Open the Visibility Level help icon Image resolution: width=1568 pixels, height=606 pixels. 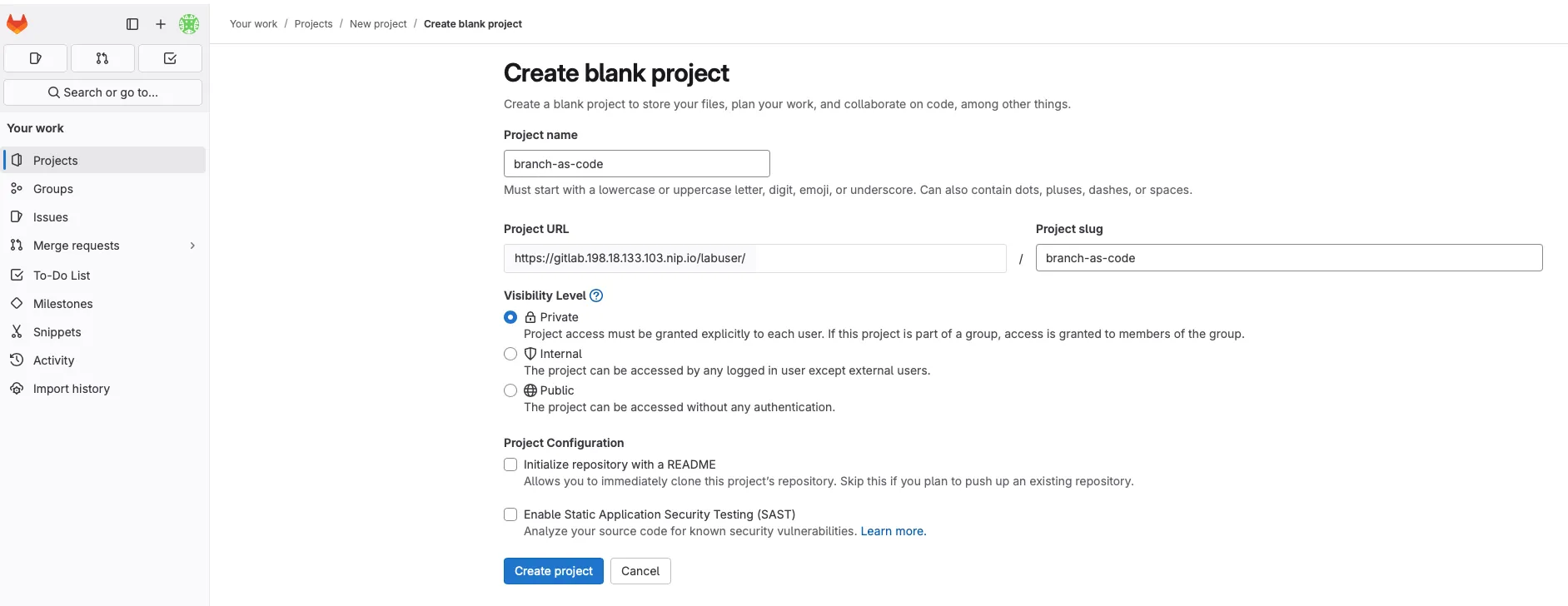point(596,295)
